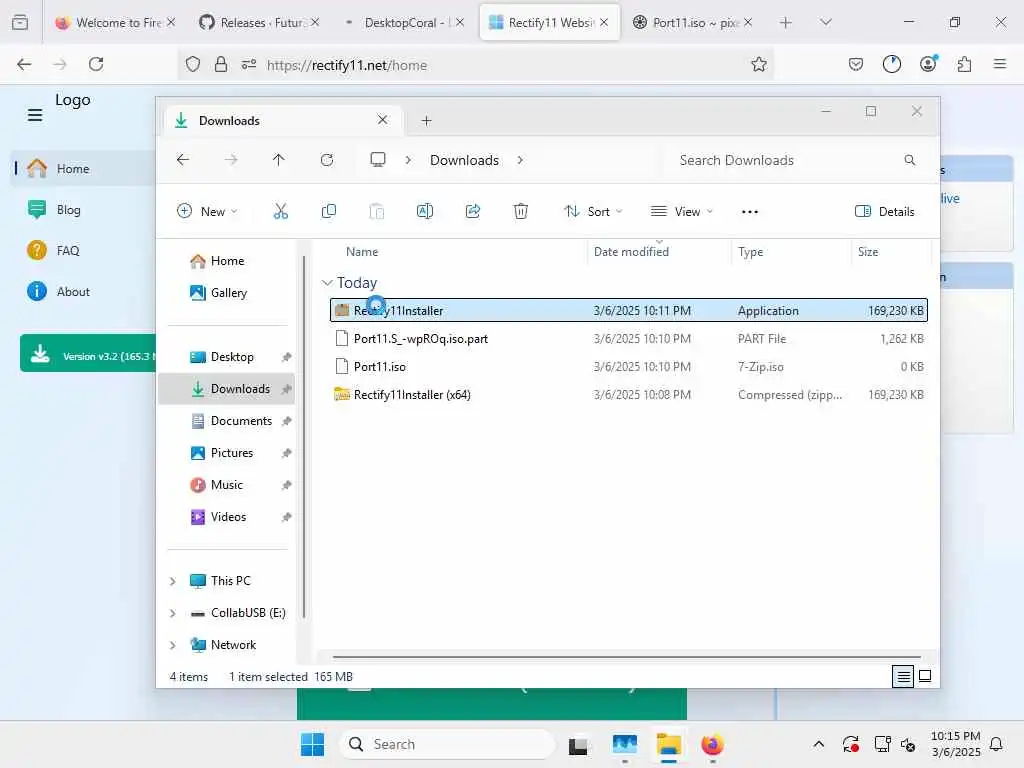
Task: Open the View dropdown menu
Action: tap(682, 212)
